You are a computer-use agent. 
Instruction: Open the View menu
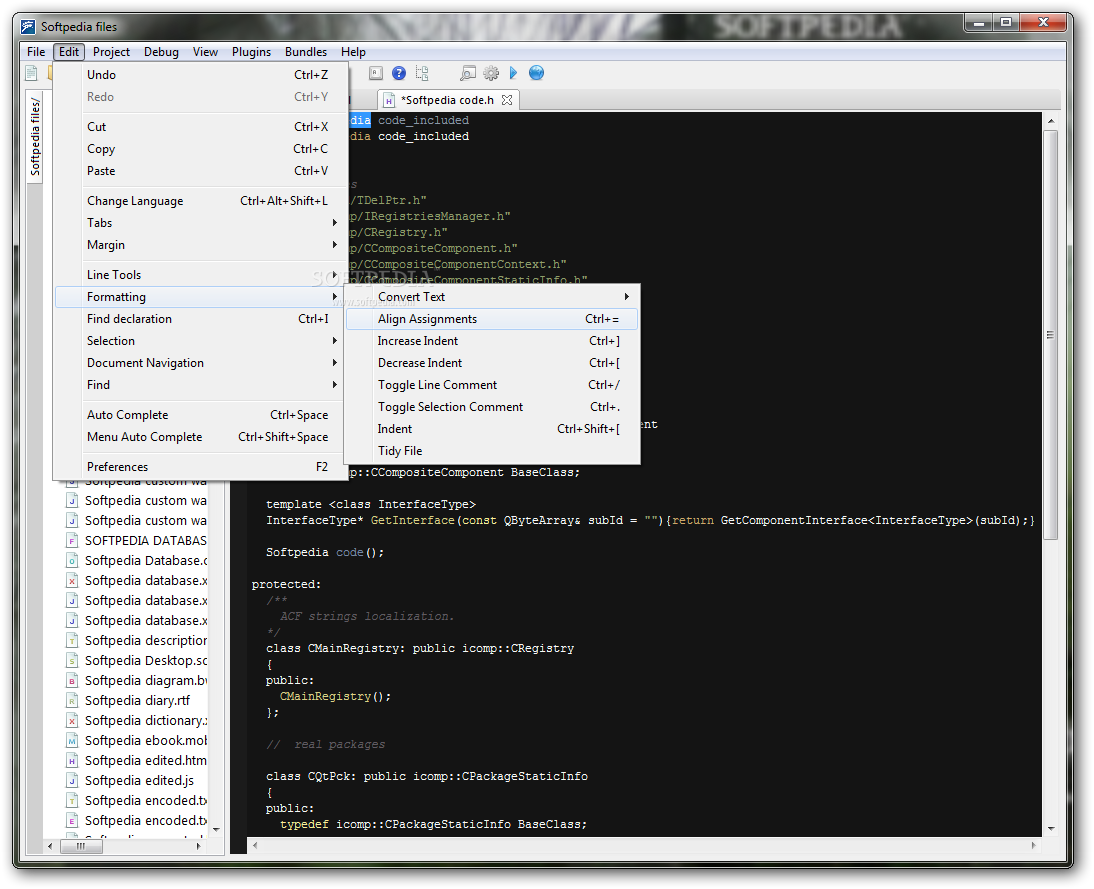coord(205,52)
